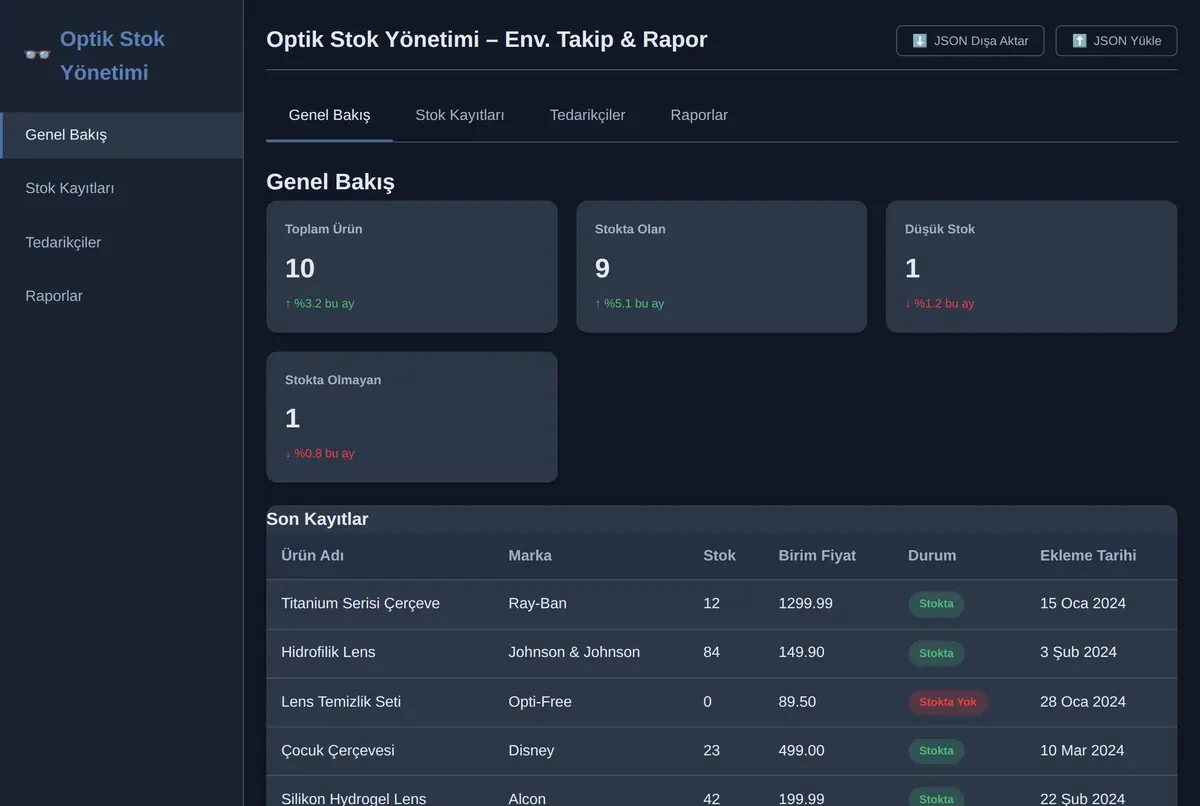Select the Çocuk Çerçevesi product name
The width and height of the screenshot is (1200, 806).
coord(338,750)
